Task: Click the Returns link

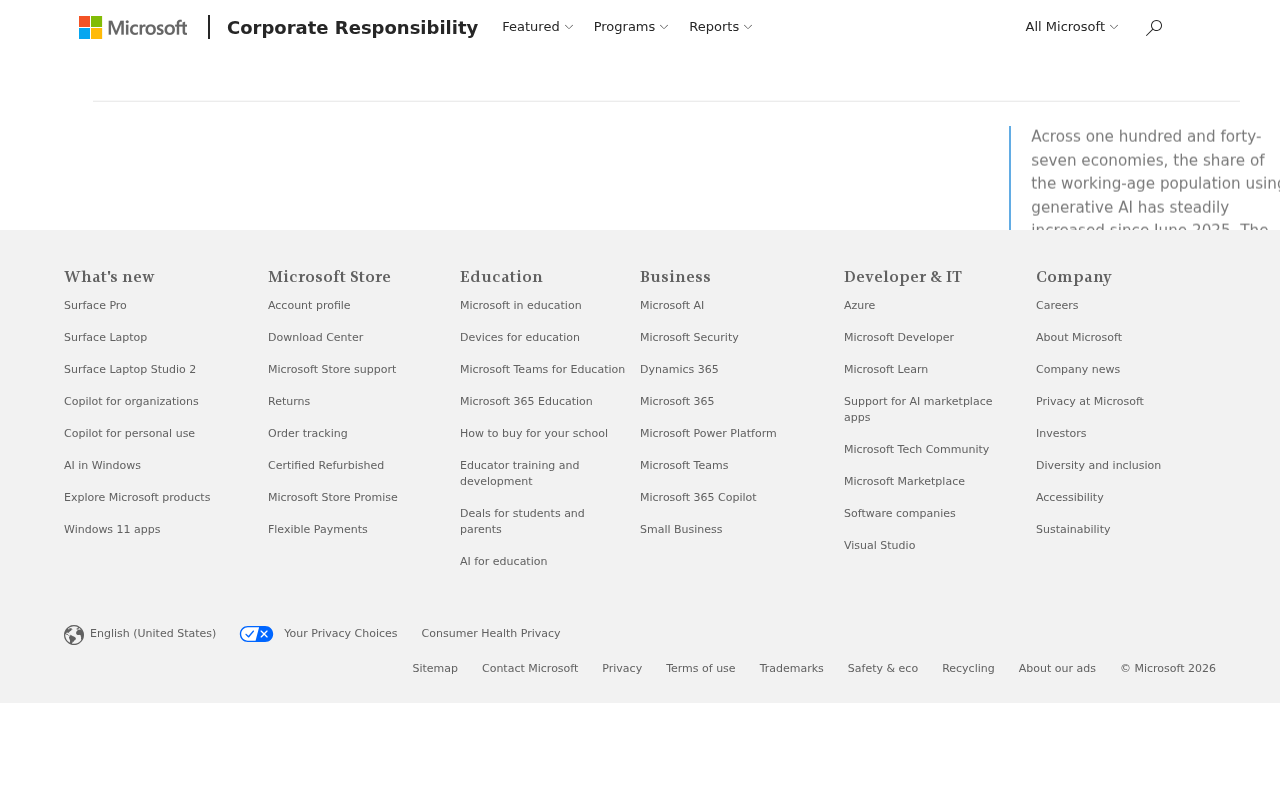Action: click(x=289, y=402)
